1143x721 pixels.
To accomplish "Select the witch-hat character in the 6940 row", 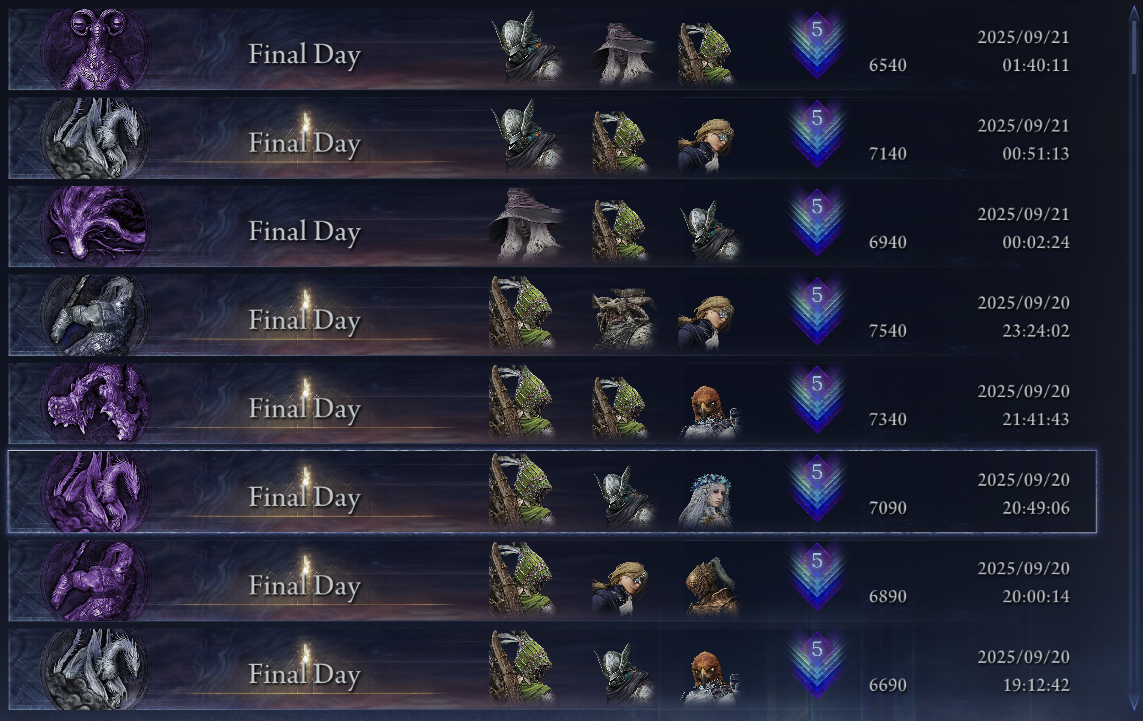I will coord(526,226).
